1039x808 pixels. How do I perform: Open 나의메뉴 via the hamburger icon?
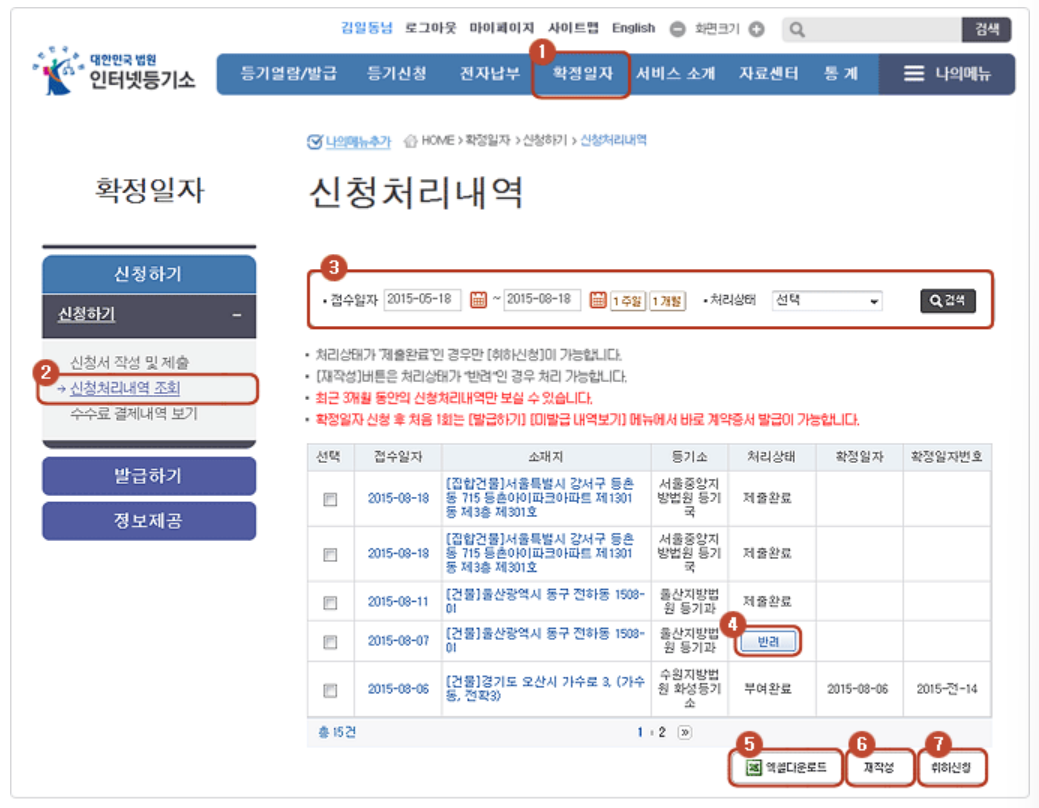[912, 73]
